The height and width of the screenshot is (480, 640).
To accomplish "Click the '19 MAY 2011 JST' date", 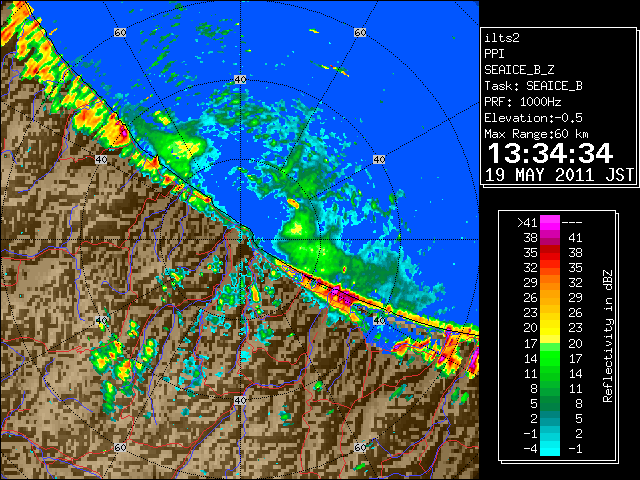I will click(x=559, y=175).
